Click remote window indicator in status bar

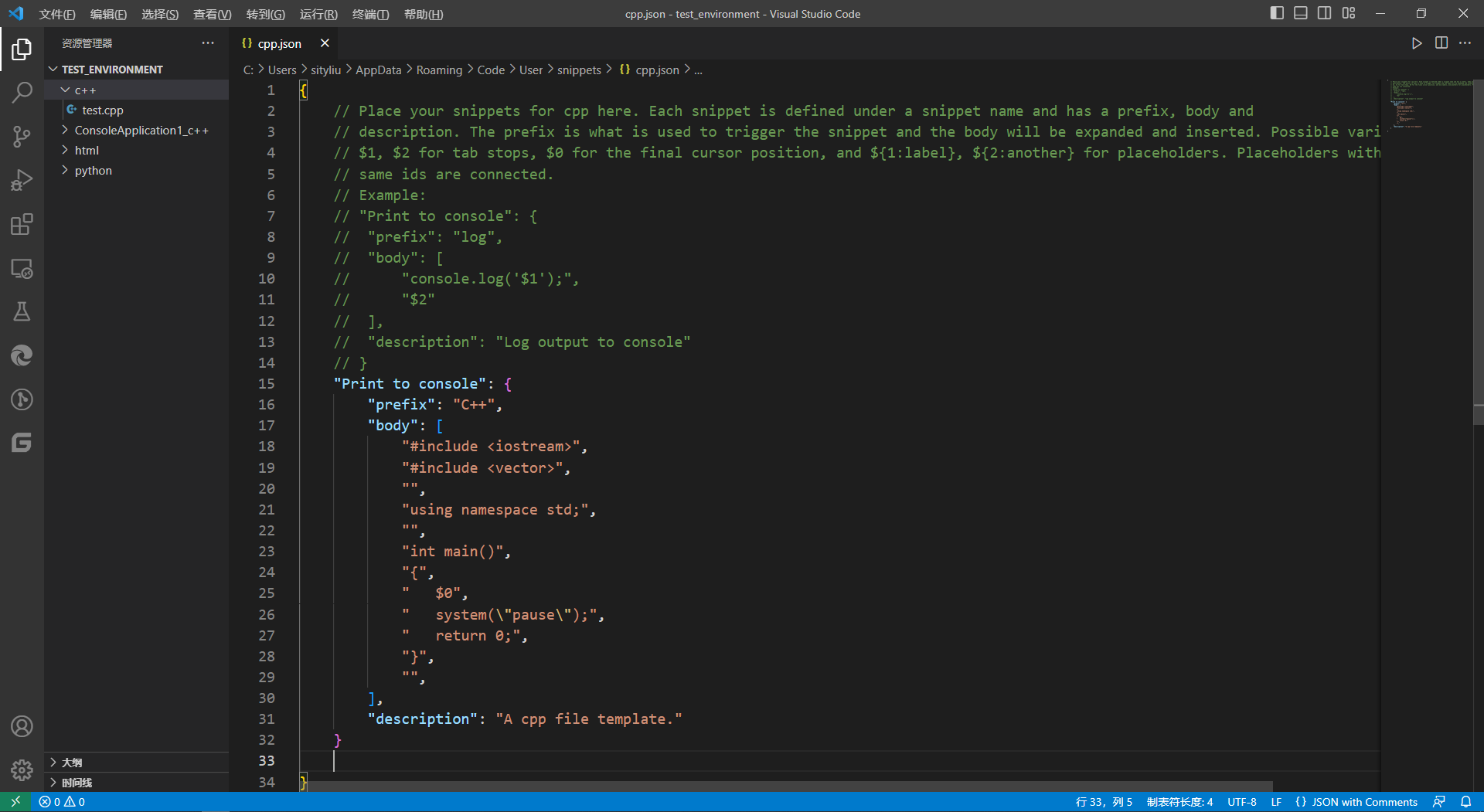tap(15, 802)
